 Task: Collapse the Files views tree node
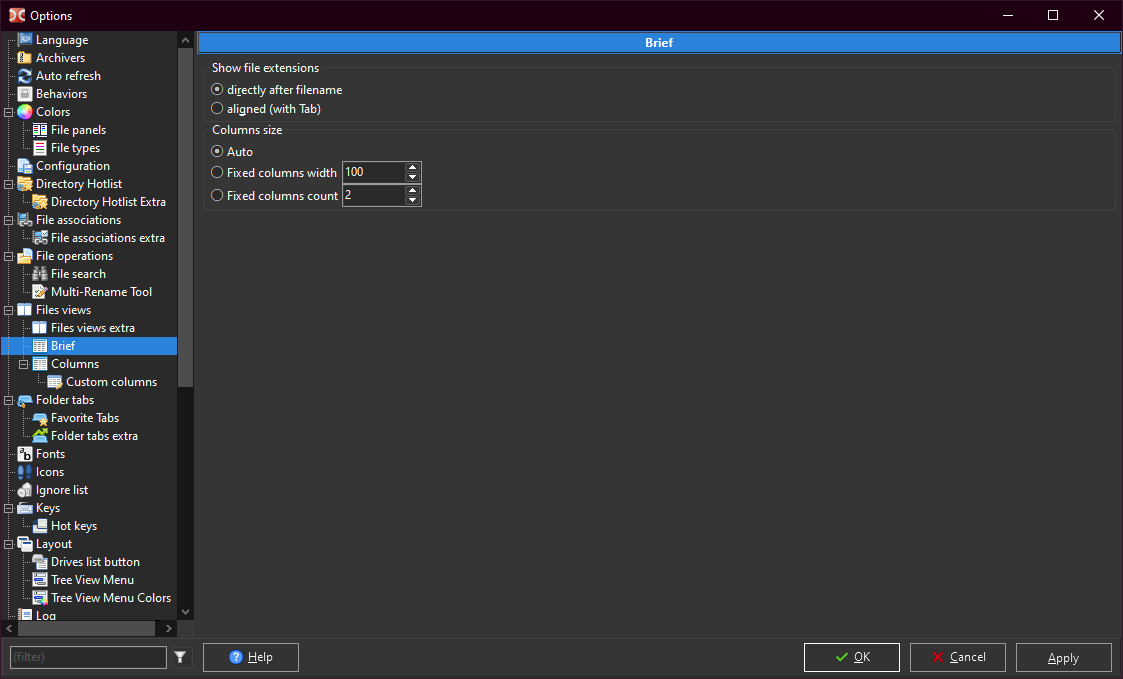[8, 310]
